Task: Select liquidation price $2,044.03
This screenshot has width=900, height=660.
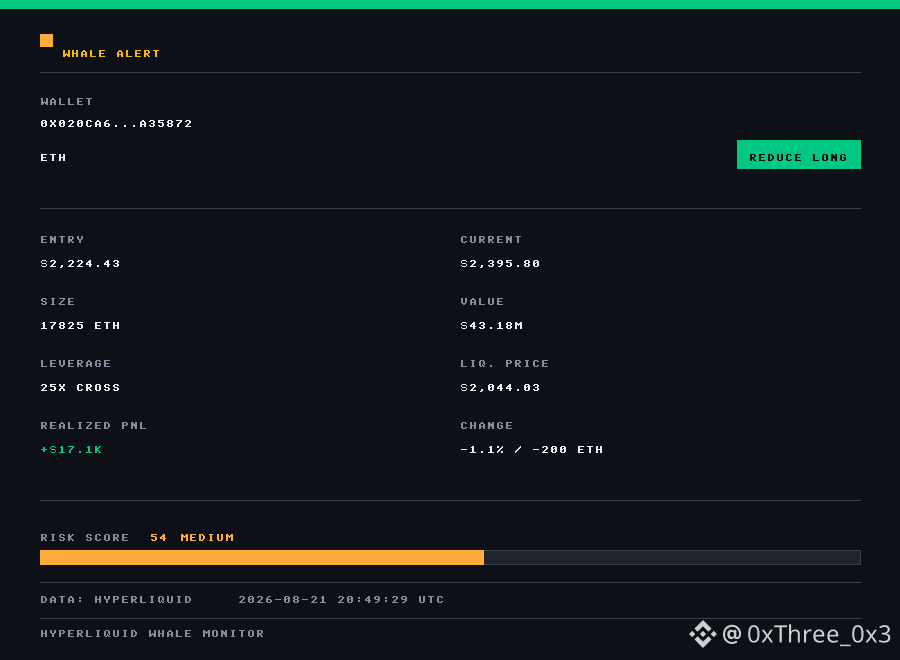Action: pos(500,387)
